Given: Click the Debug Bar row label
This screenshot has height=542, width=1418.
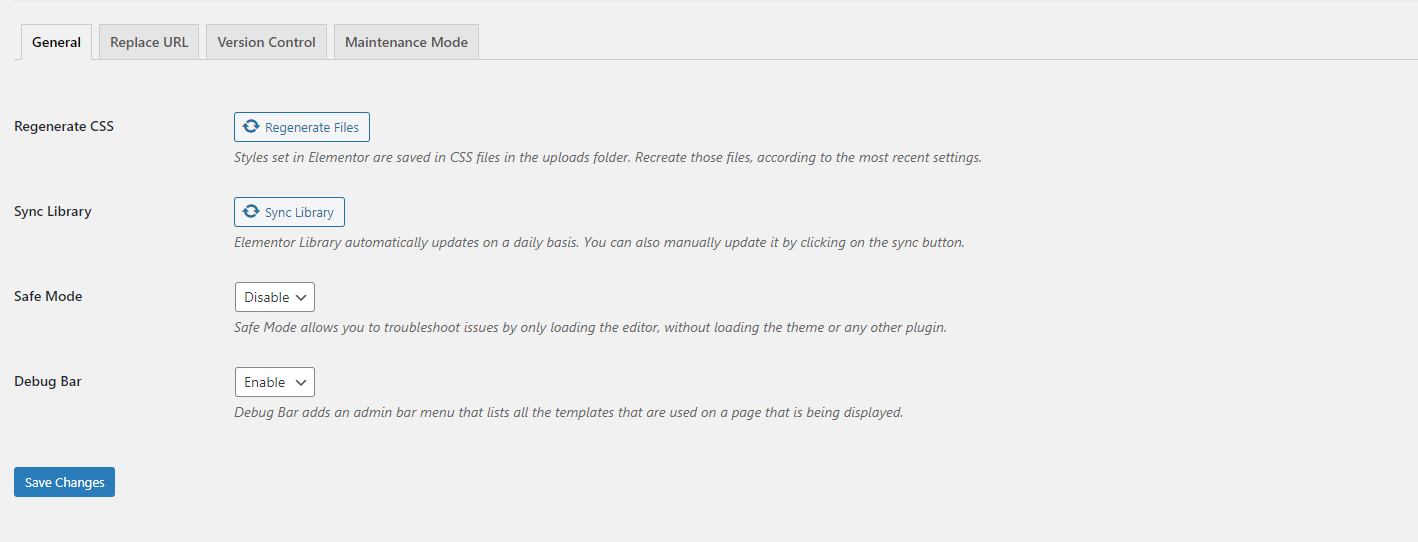Looking at the screenshot, I should tap(48, 382).
